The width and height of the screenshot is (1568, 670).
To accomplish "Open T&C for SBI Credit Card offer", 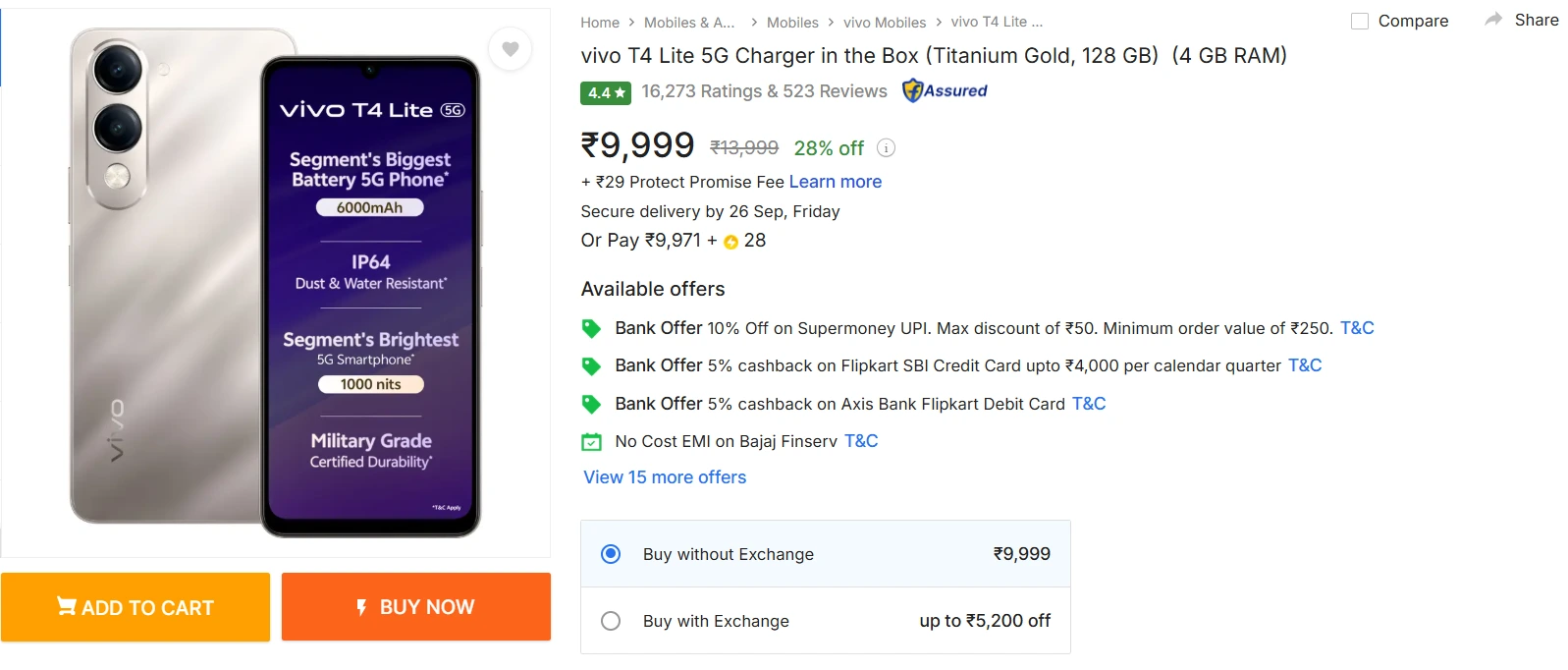I will (1304, 364).
